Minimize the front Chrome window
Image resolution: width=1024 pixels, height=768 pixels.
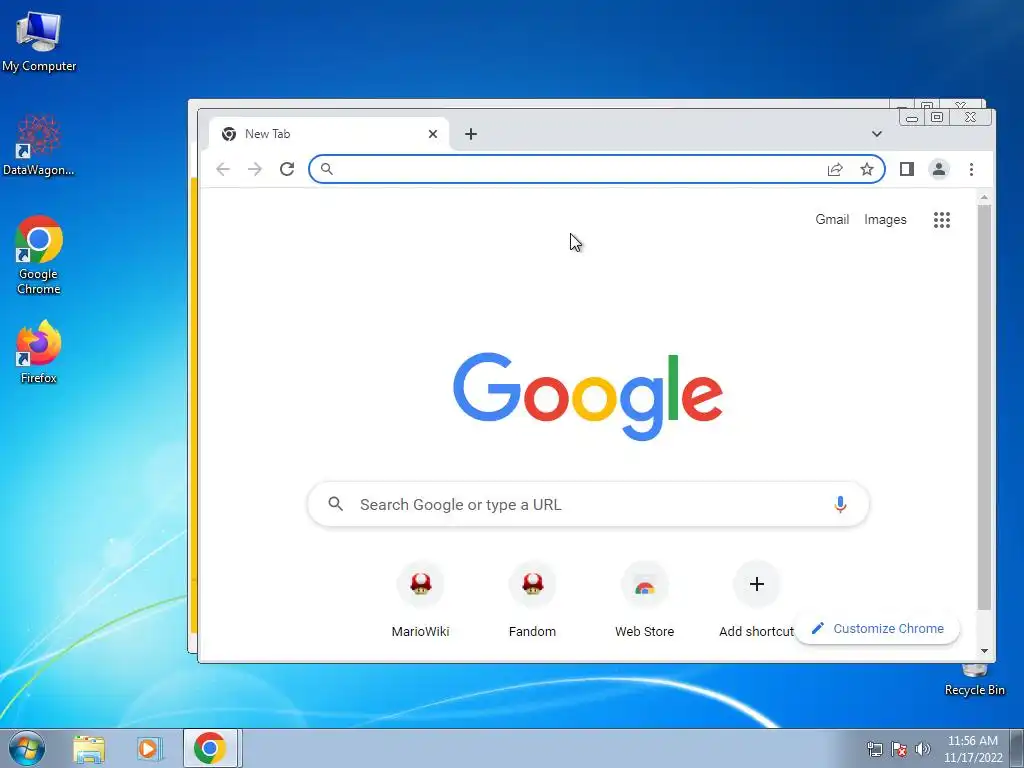click(x=912, y=118)
